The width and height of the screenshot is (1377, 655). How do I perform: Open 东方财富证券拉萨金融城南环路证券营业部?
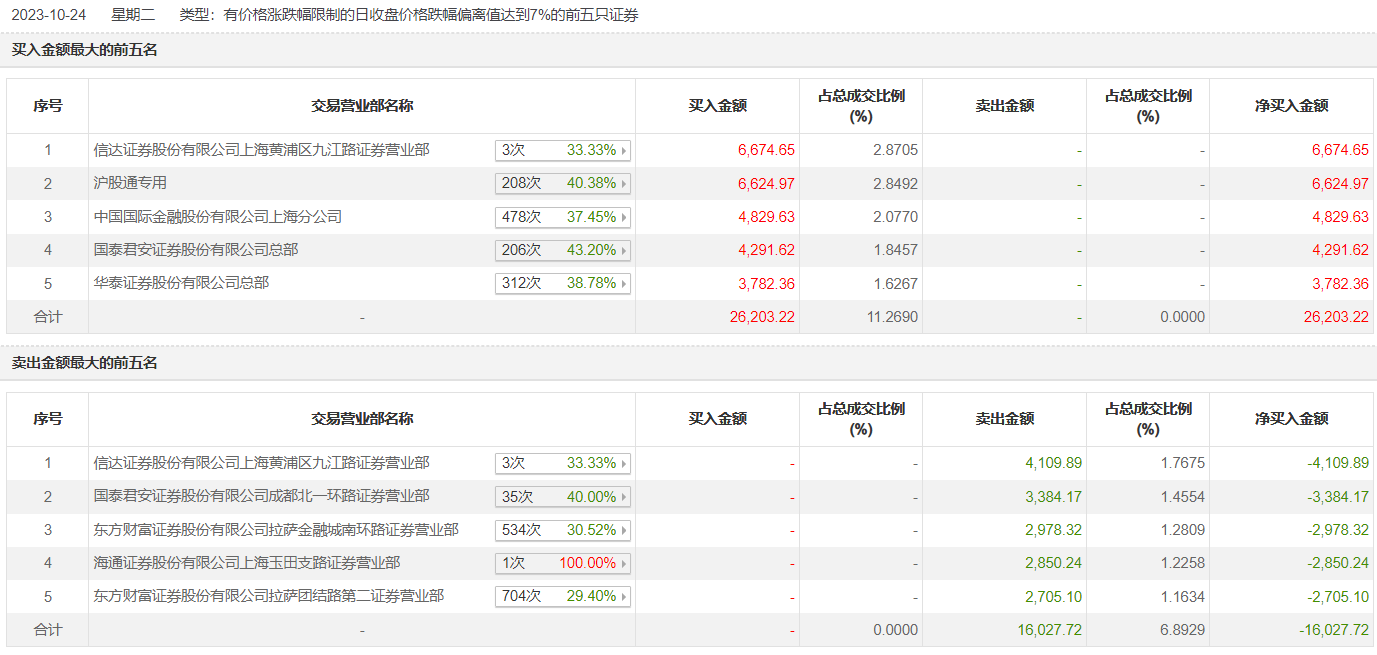277,529
